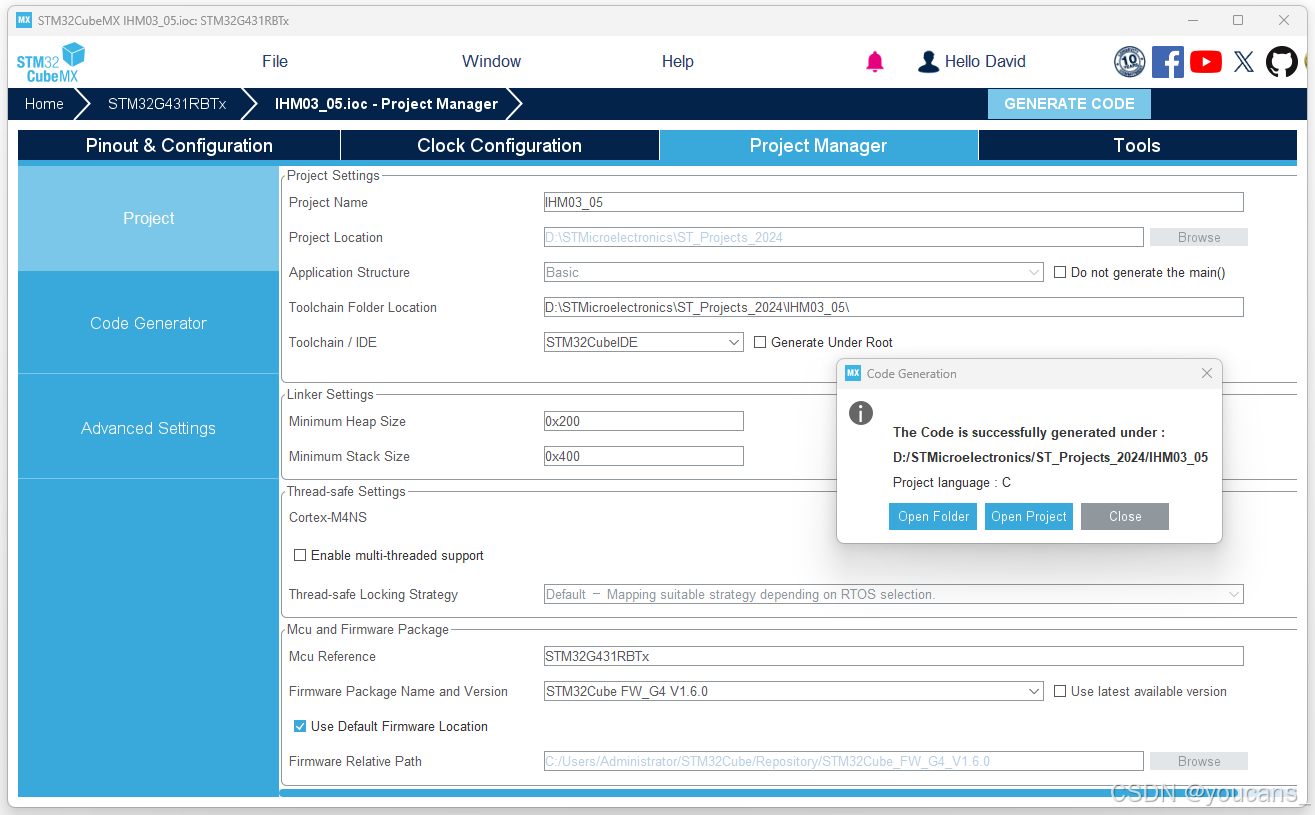Open the YouTube icon
Screen dimensions: 1315x815
[x=1206, y=62]
